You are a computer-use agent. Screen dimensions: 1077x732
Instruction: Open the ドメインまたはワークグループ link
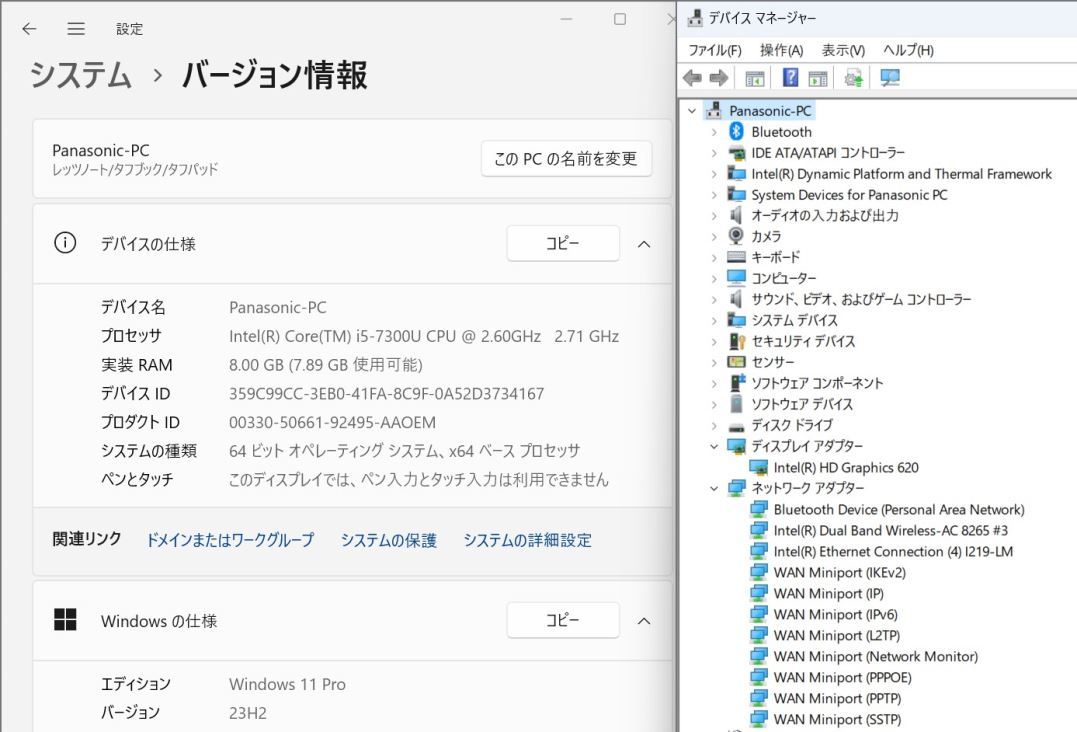pyautogui.click(x=230, y=540)
